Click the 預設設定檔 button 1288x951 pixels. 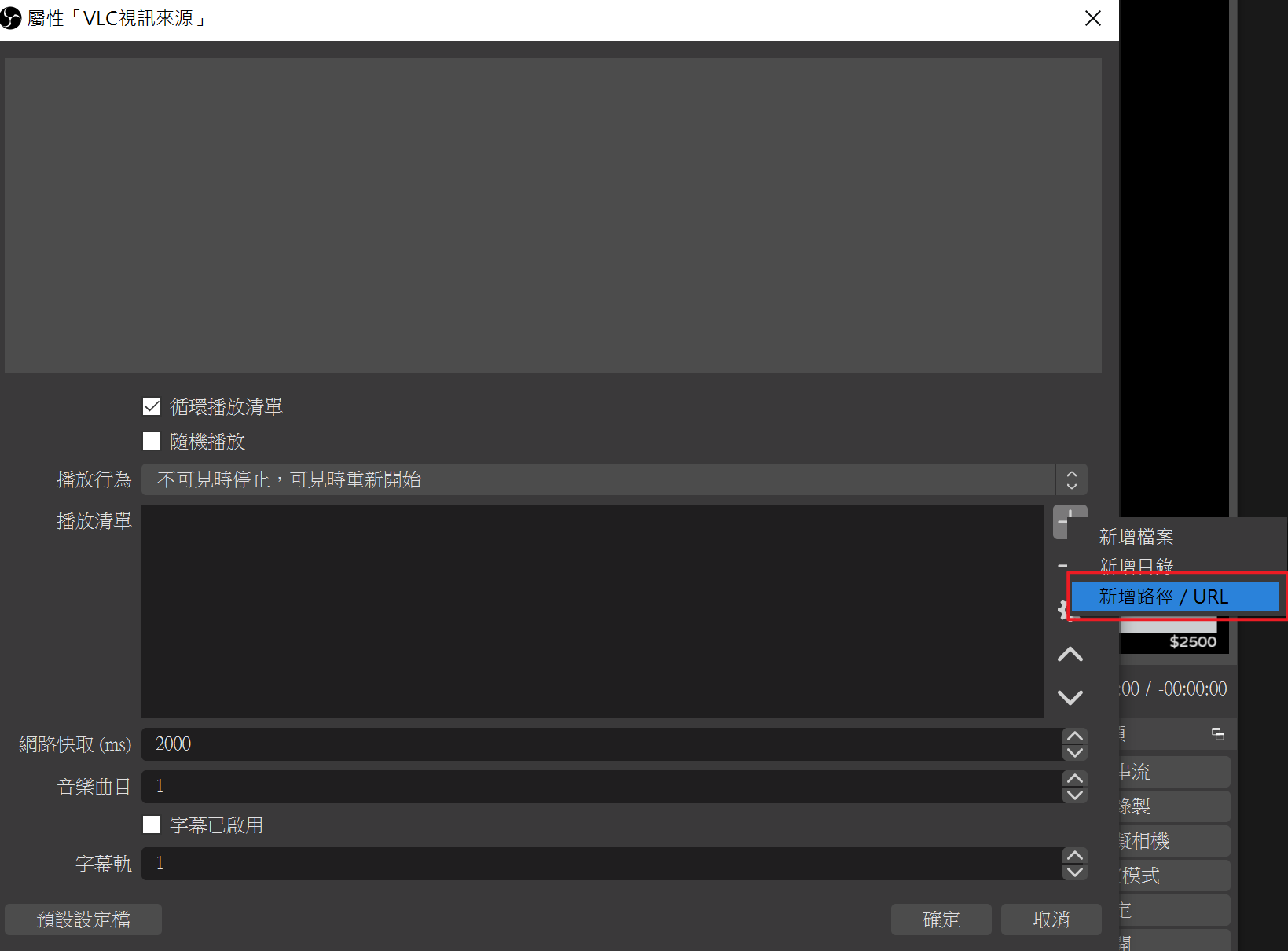coord(83,920)
